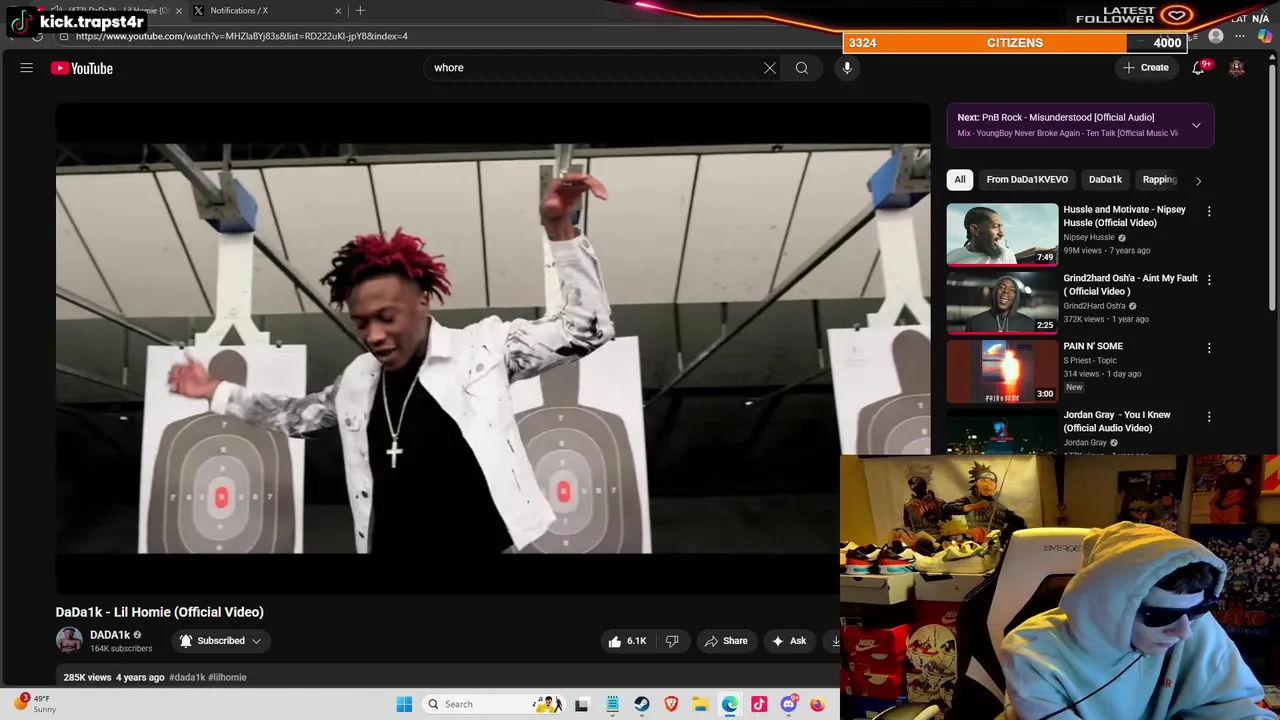Open options for Aint My Fault video
1280x720 pixels.
coord(1209,280)
